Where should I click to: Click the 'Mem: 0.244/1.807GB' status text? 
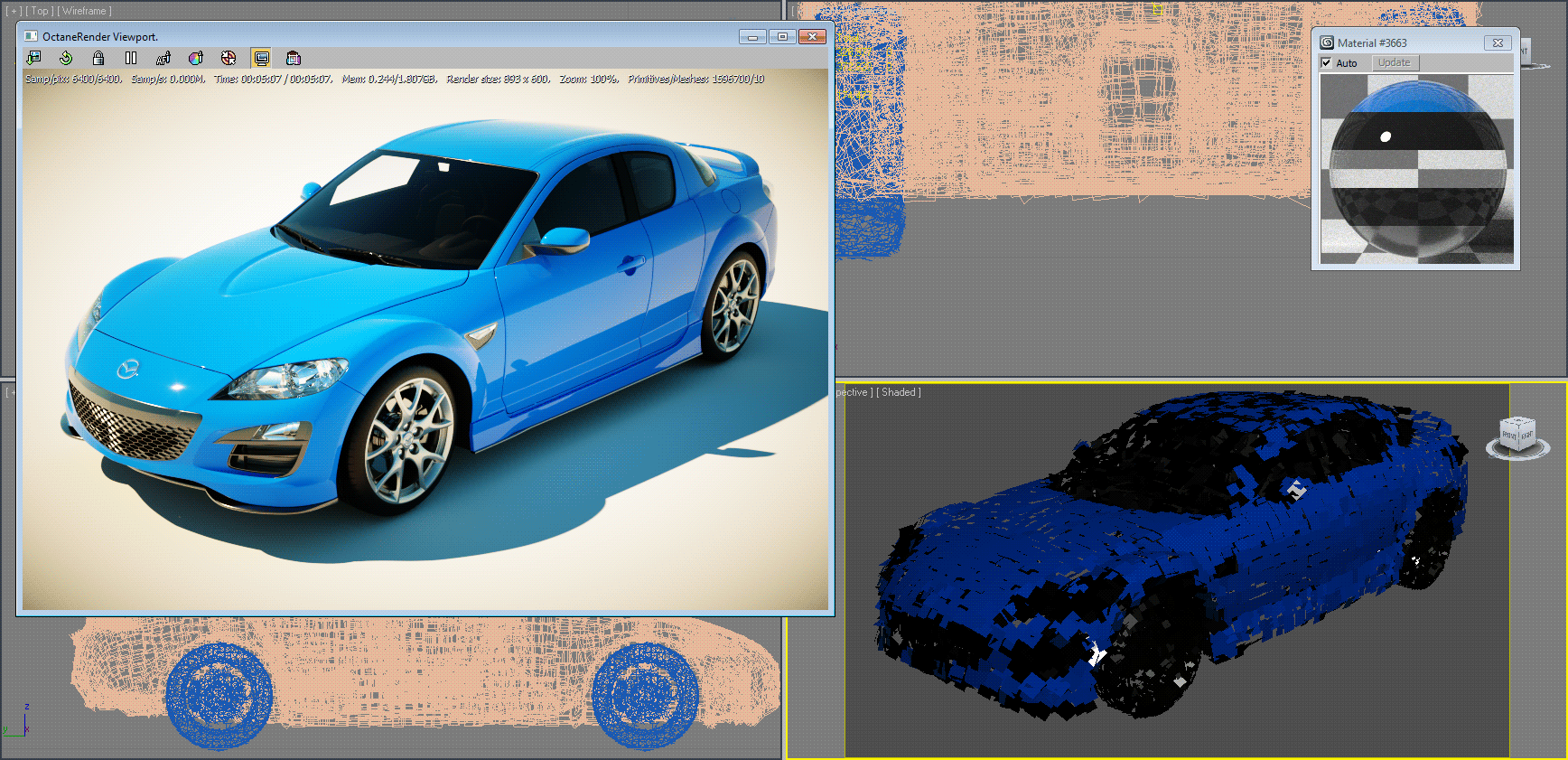(390, 80)
